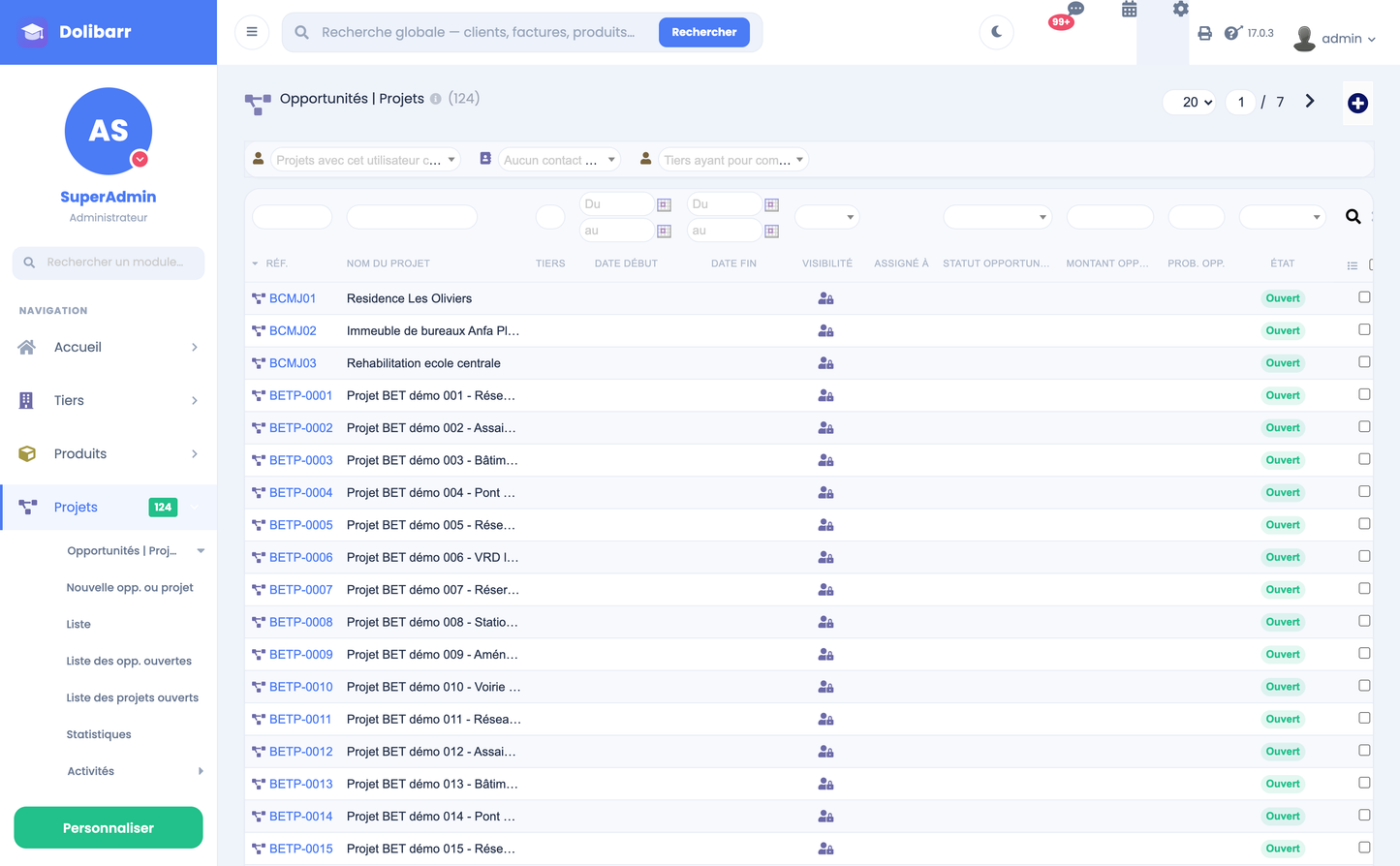Click the Rechercher button
The image size is (1400, 866).
pyautogui.click(x=704, y=32)
